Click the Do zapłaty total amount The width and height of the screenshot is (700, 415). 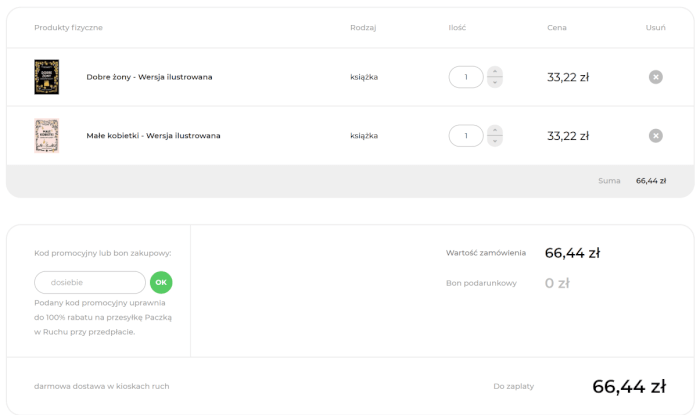pyautogui.click(x=628, y=387)
